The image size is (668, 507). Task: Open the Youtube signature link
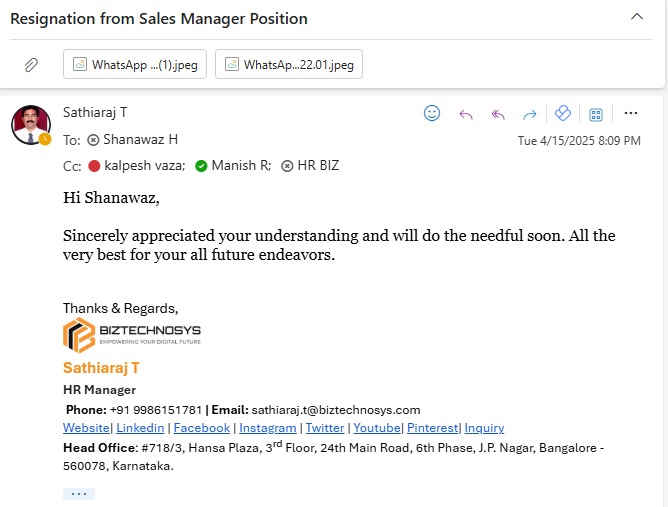pos(374,427)
